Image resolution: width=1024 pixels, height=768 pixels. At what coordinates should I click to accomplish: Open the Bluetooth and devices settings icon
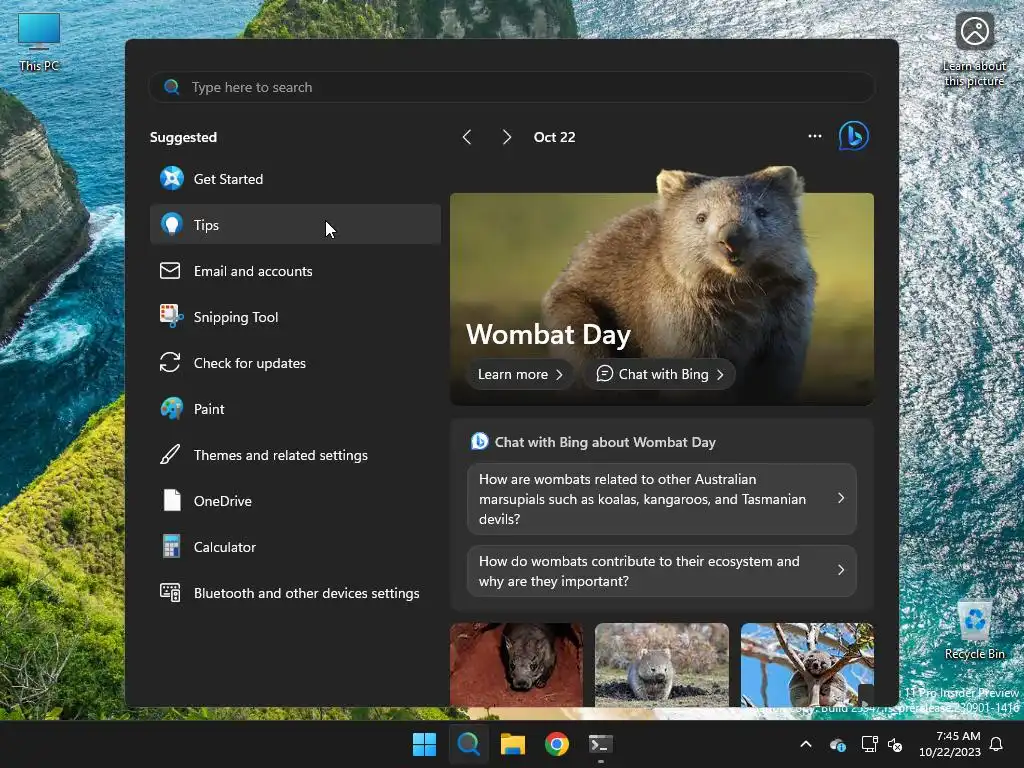(x=170, y=592)
